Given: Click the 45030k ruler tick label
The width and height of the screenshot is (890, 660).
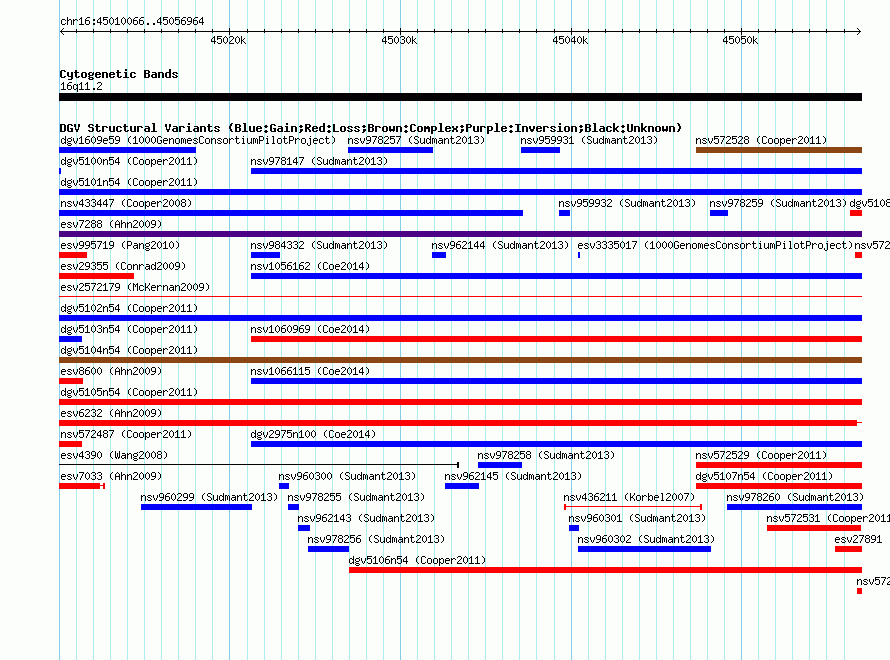Looking at the screenshot, I should pos(399,40).
